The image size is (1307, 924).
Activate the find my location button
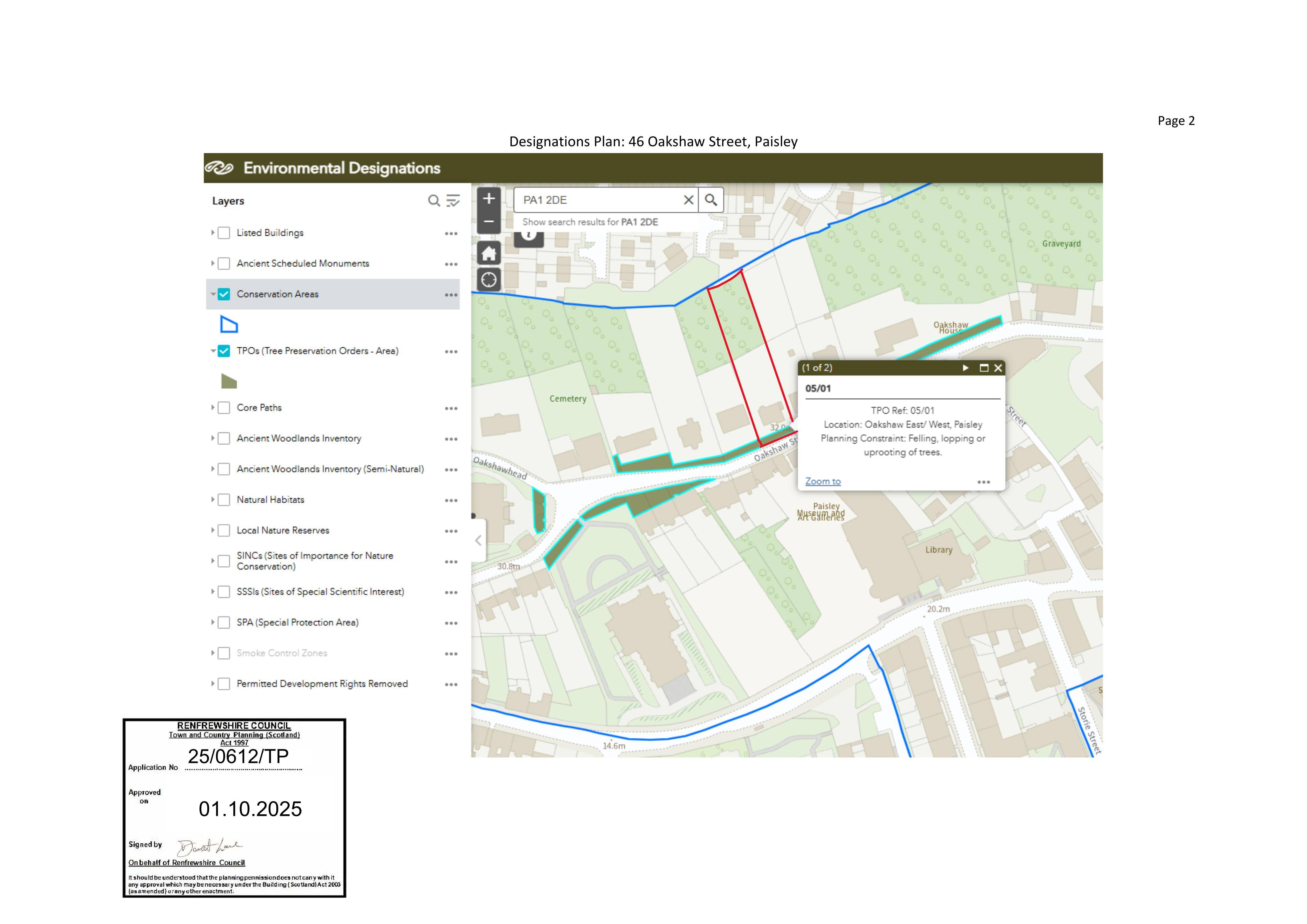pos(489,280)
